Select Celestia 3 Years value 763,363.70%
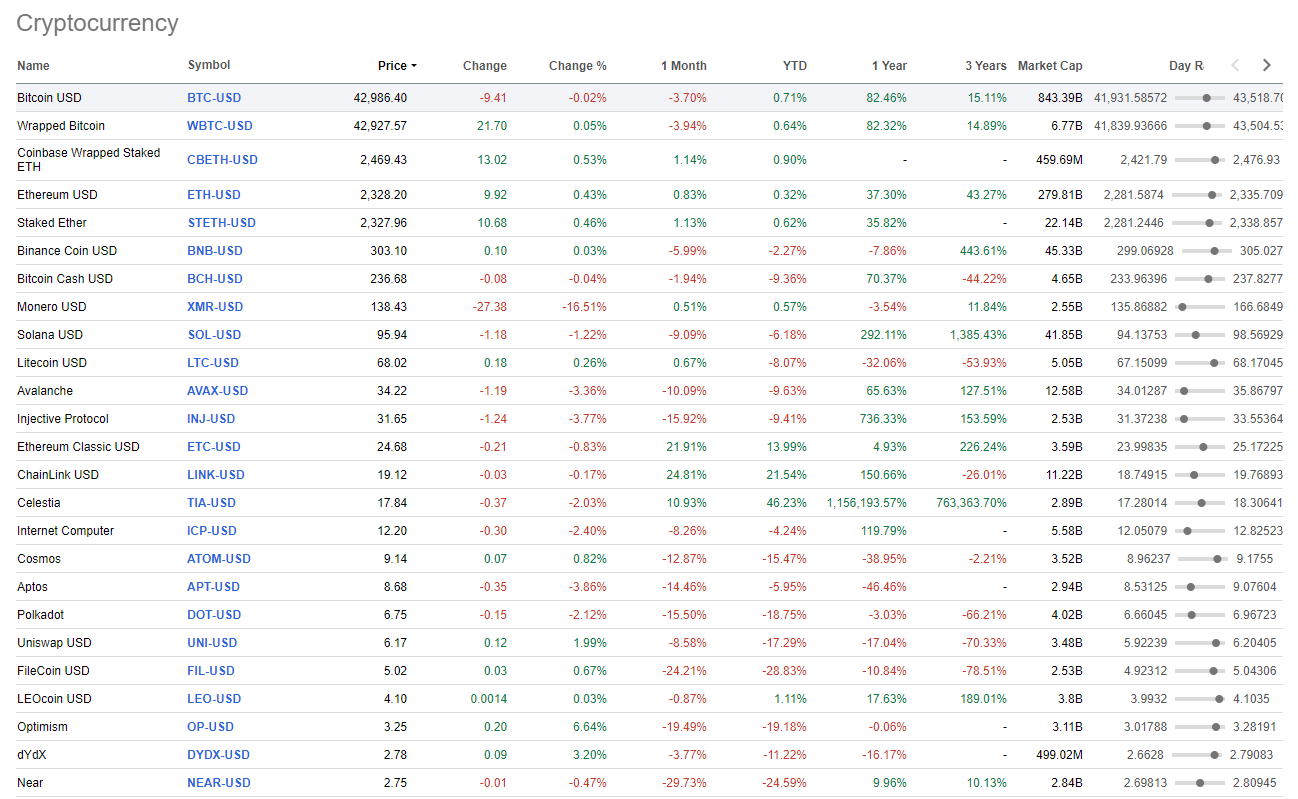The width and height of the screenshot is (1298, 799). click(972, 503)
